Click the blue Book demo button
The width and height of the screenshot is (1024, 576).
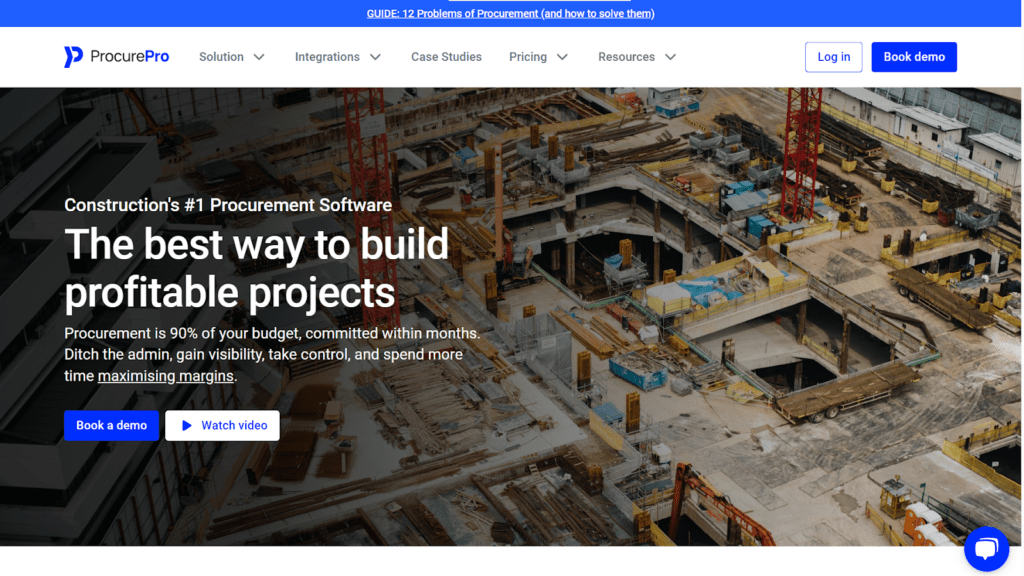913,57
